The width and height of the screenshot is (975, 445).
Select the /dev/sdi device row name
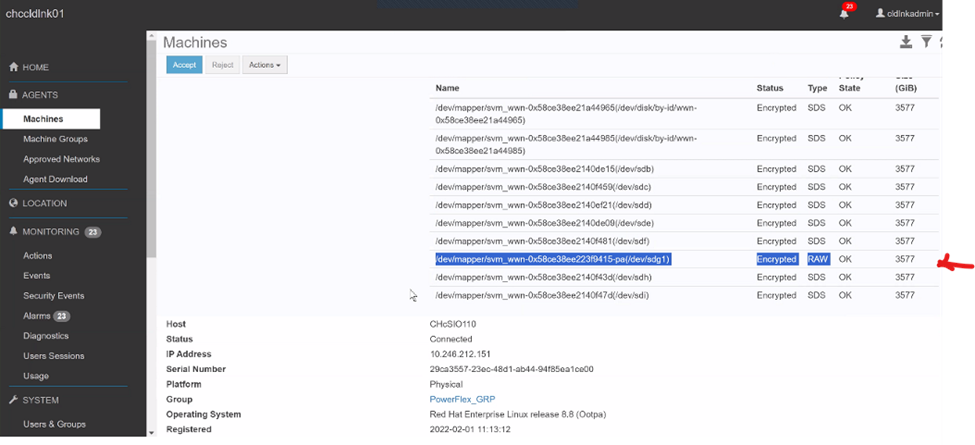coord(542,295)
